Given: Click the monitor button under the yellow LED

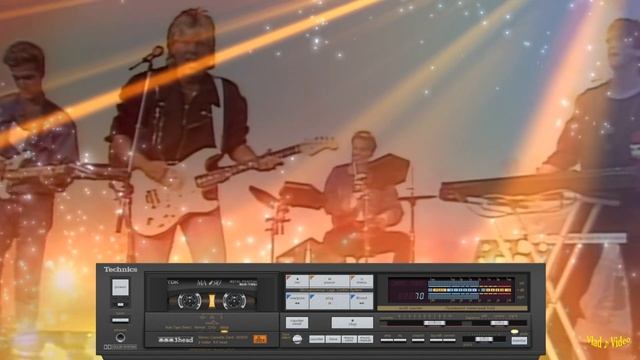Looking at the screenshot, I should coord(519,340).
